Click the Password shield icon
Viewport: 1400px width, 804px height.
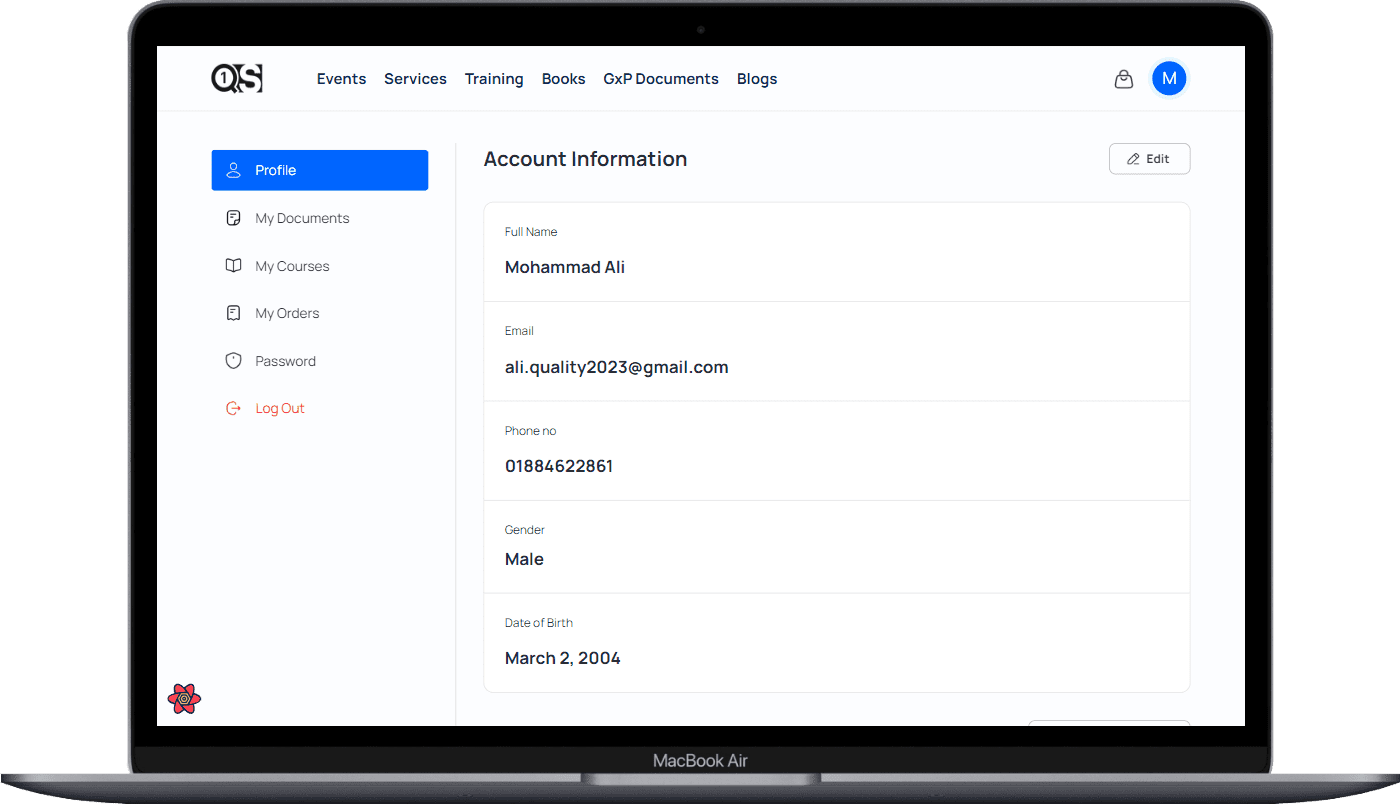233,361
